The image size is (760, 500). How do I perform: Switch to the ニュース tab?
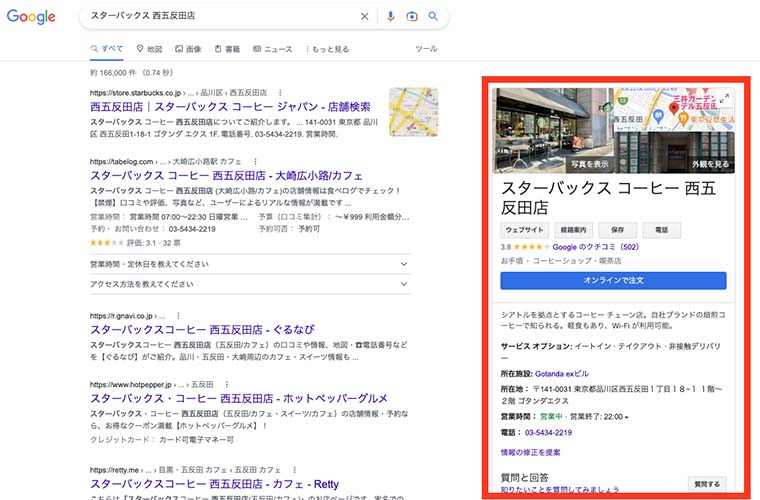tap(273, 49)
